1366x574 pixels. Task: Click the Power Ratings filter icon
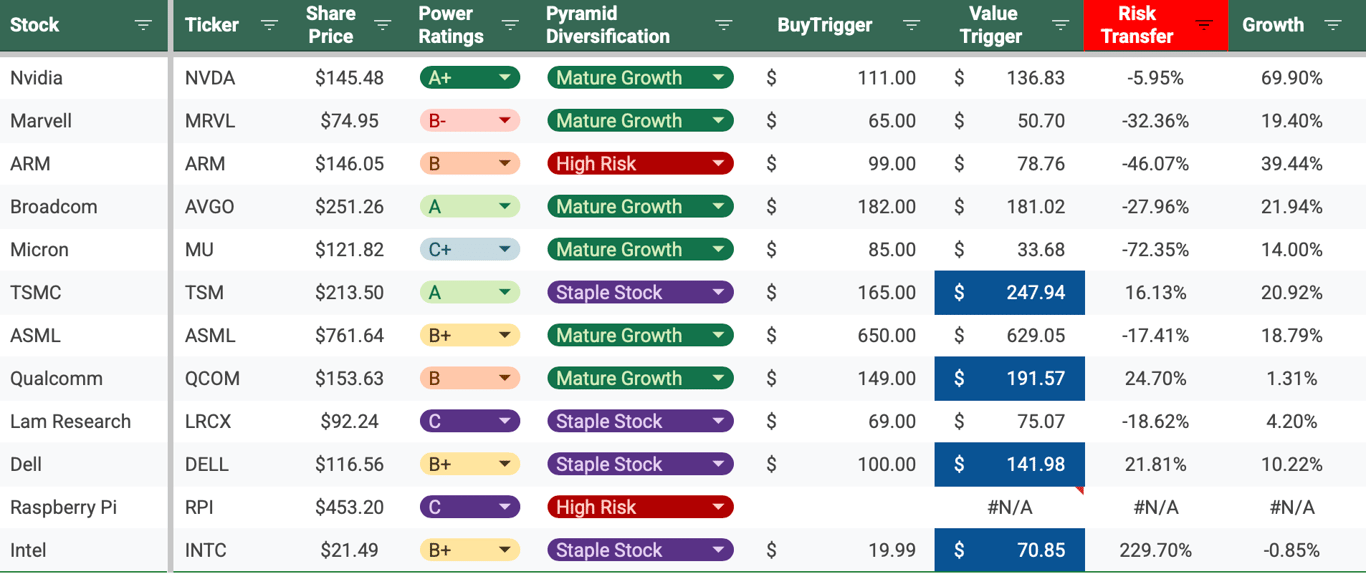(x=510, y=25)
